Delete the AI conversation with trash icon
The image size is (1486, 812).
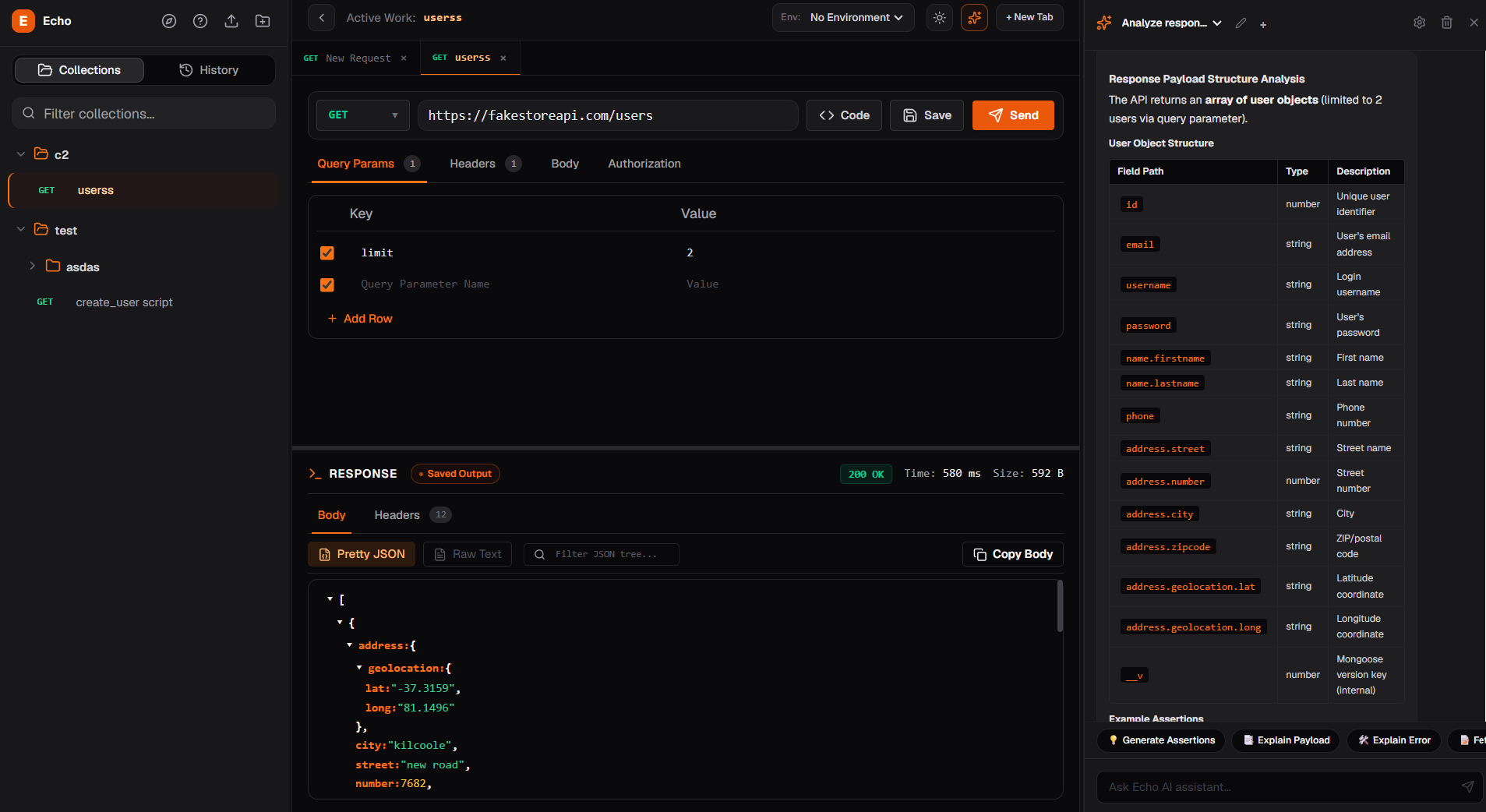point(1447,23)
